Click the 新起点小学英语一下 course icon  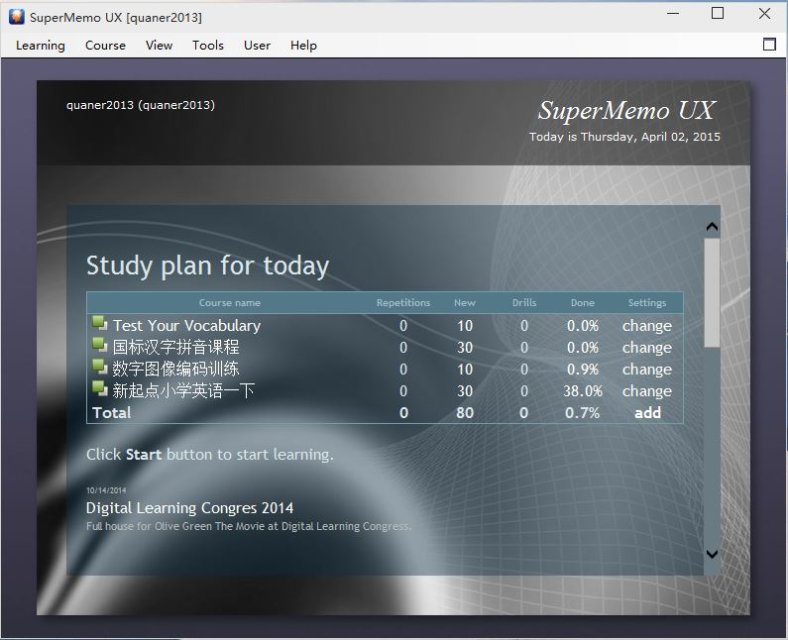100,388
